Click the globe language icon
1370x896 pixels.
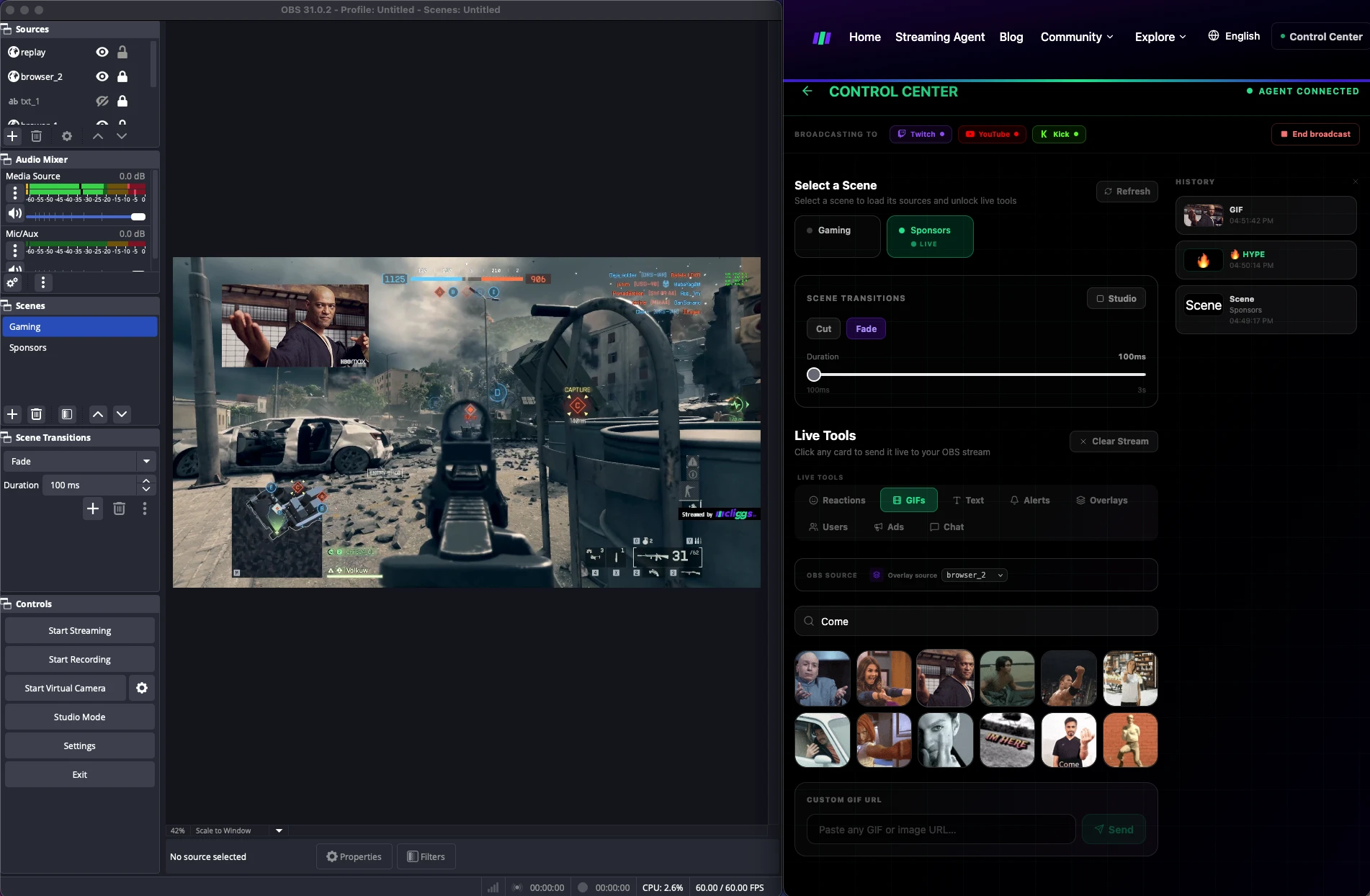tap(1214, 36)
